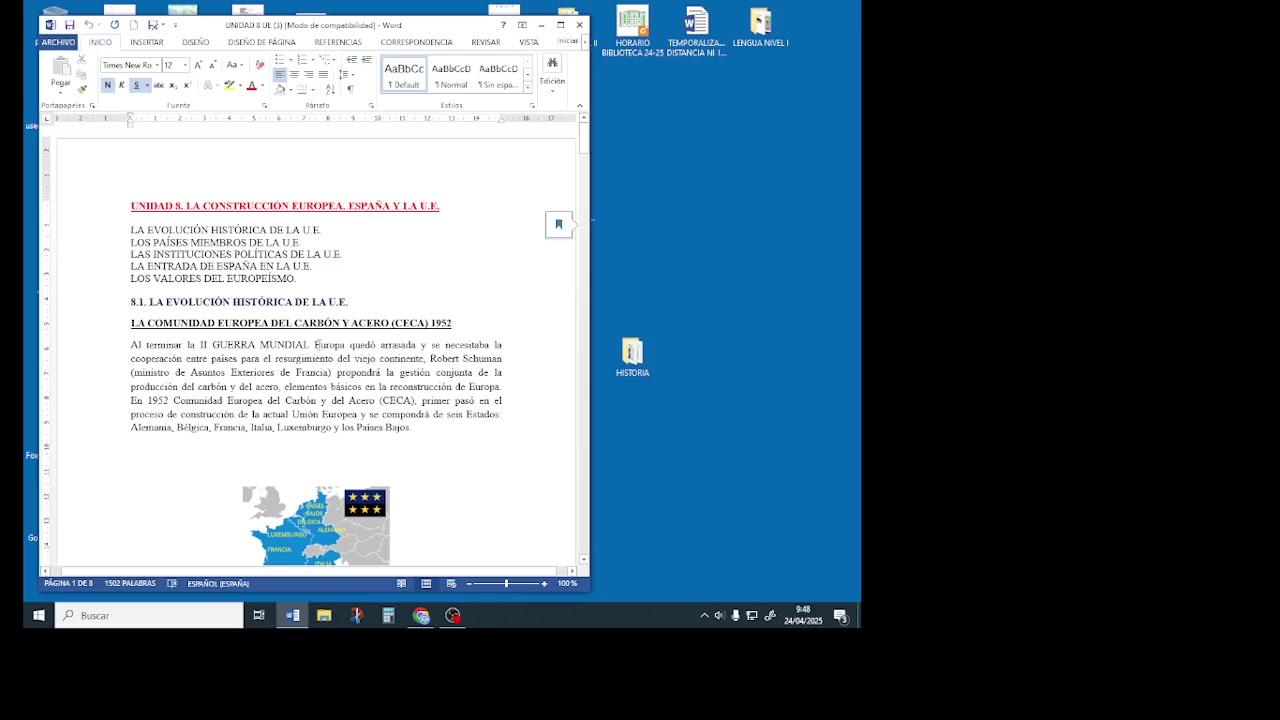Switch to web layout view in status bar
1280x720 pixels.
tap(451, 583)
